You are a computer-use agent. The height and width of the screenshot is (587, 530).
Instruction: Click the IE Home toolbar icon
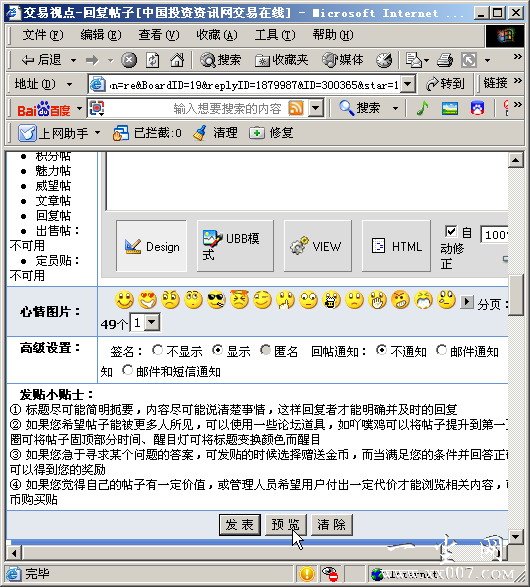[177, 60]
